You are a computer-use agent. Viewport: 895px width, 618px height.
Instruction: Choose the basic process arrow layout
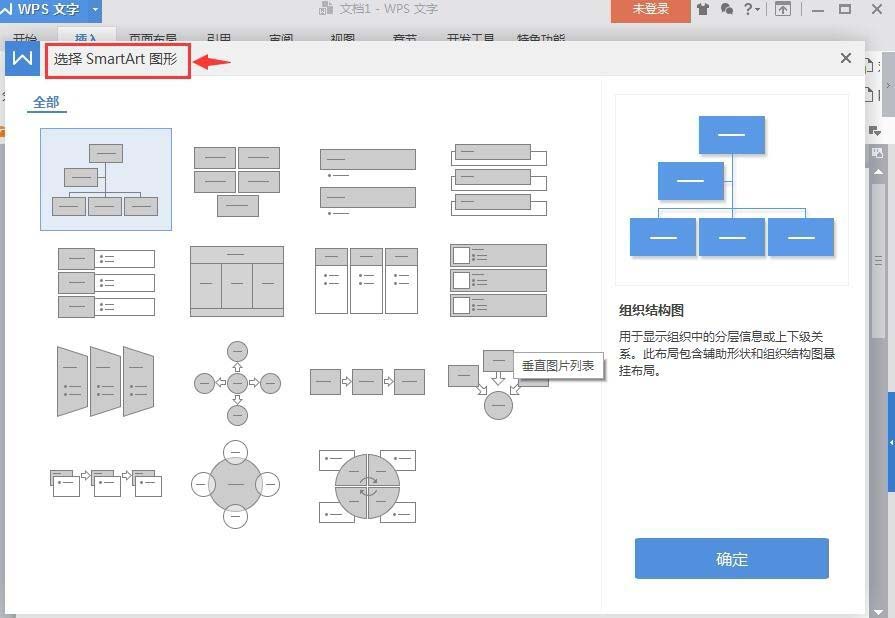(367, 382)
